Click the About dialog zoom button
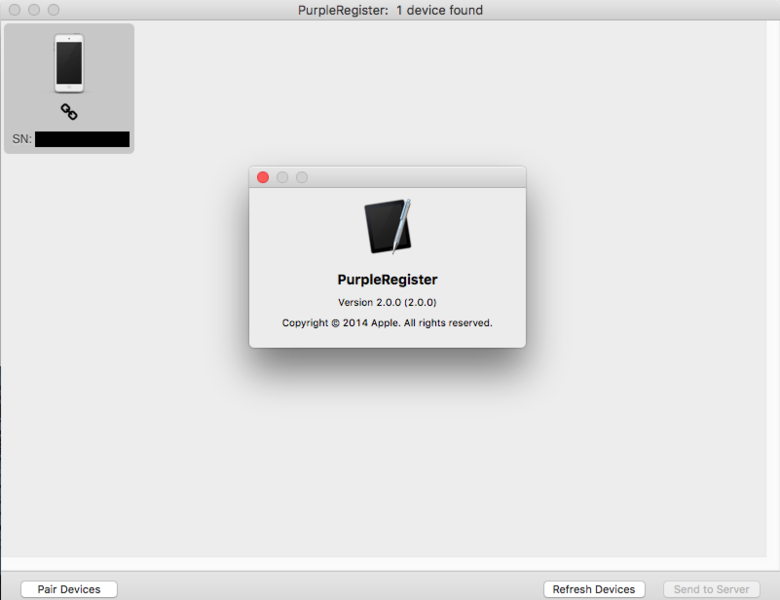 point(301,177)
